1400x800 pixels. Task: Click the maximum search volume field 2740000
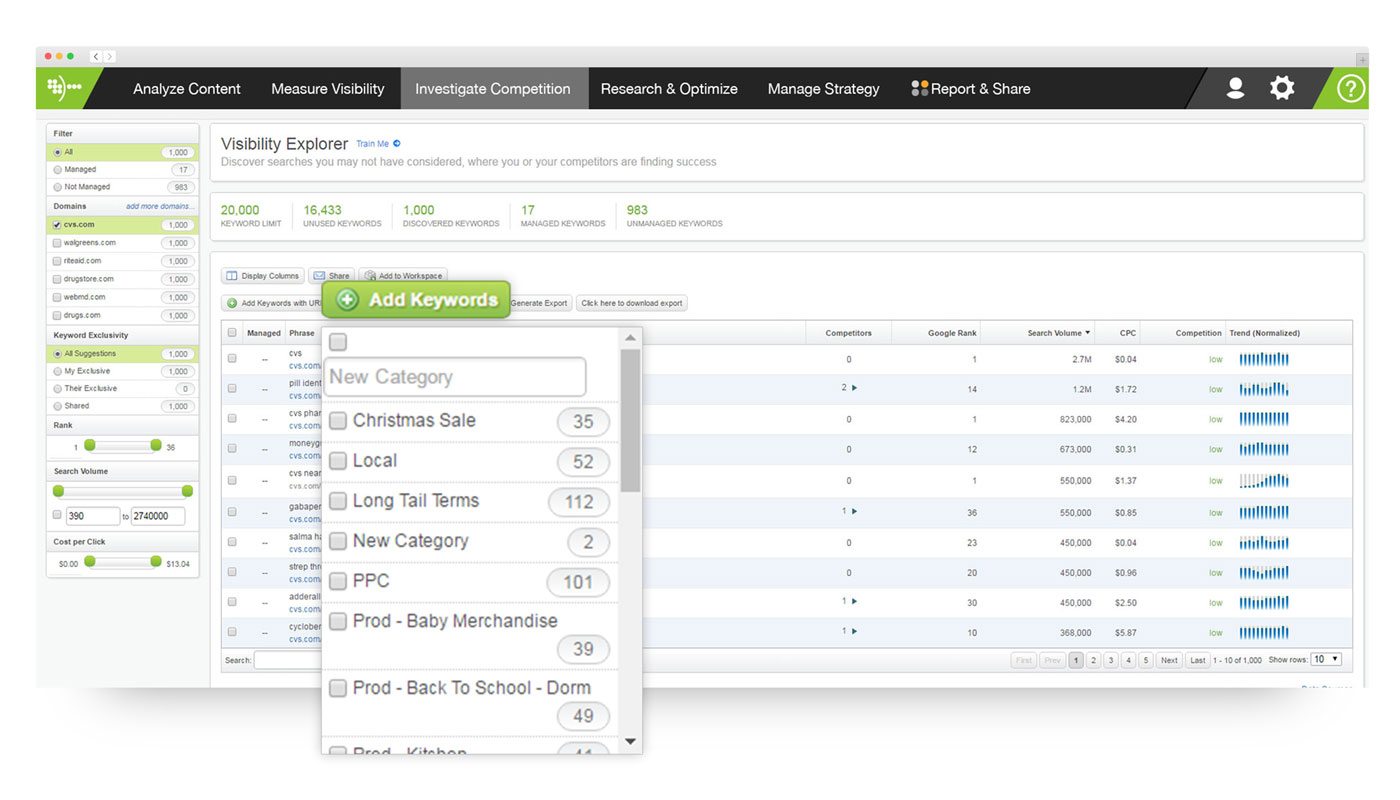click(x=158, y=516)
